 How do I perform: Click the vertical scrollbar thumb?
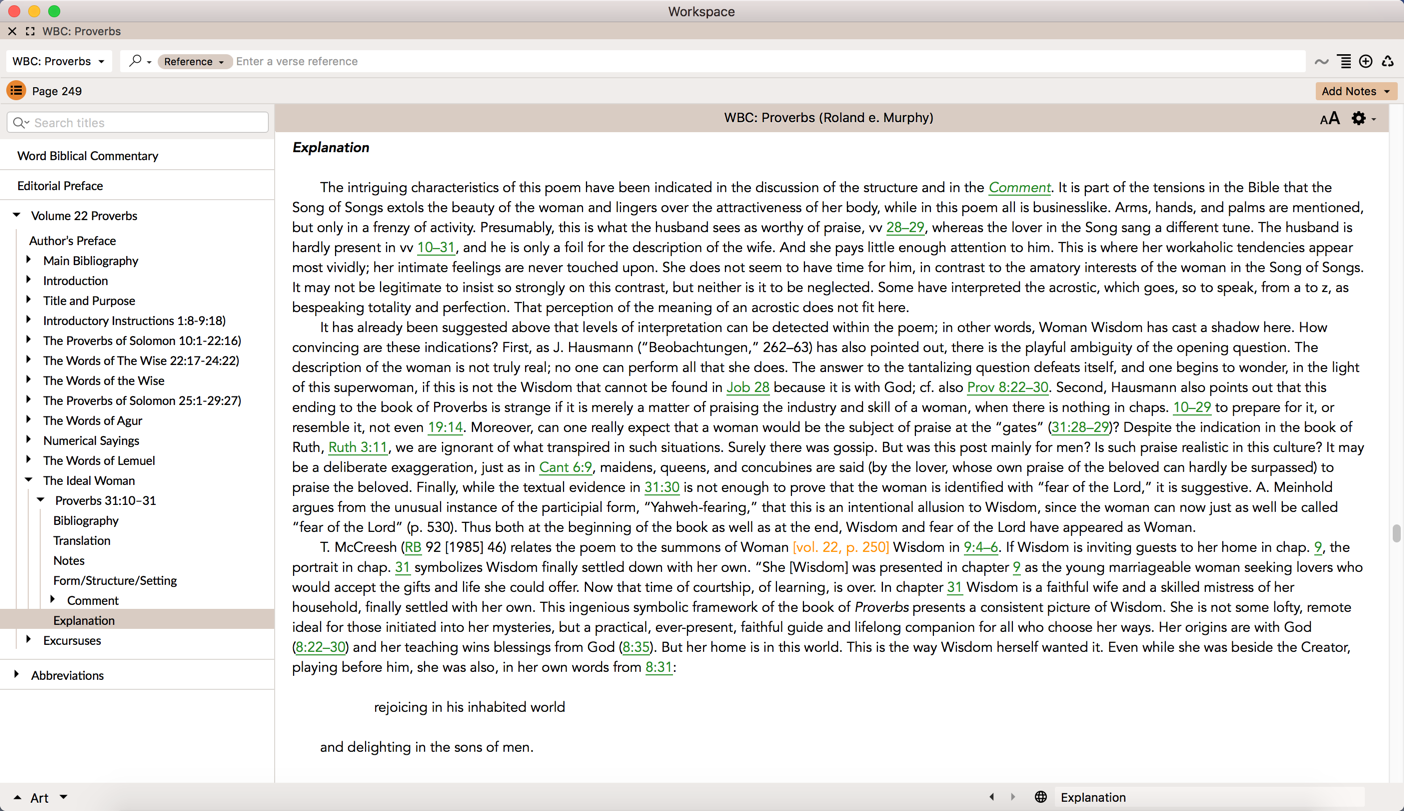click(1396, 533)
